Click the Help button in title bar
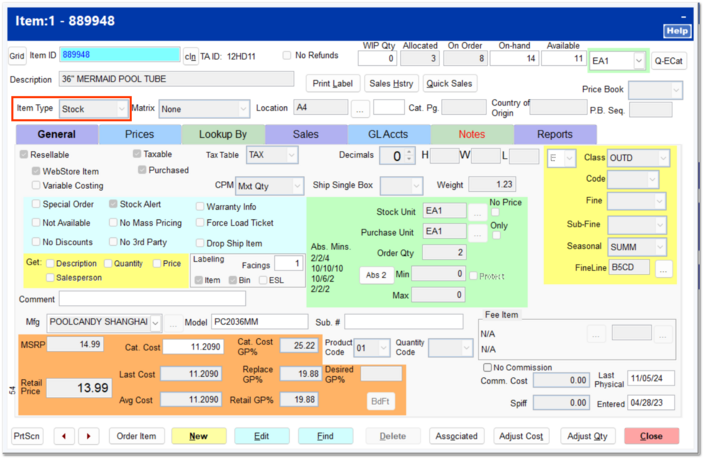The height and width of the screenshot is (459, 704). [677, 32]
